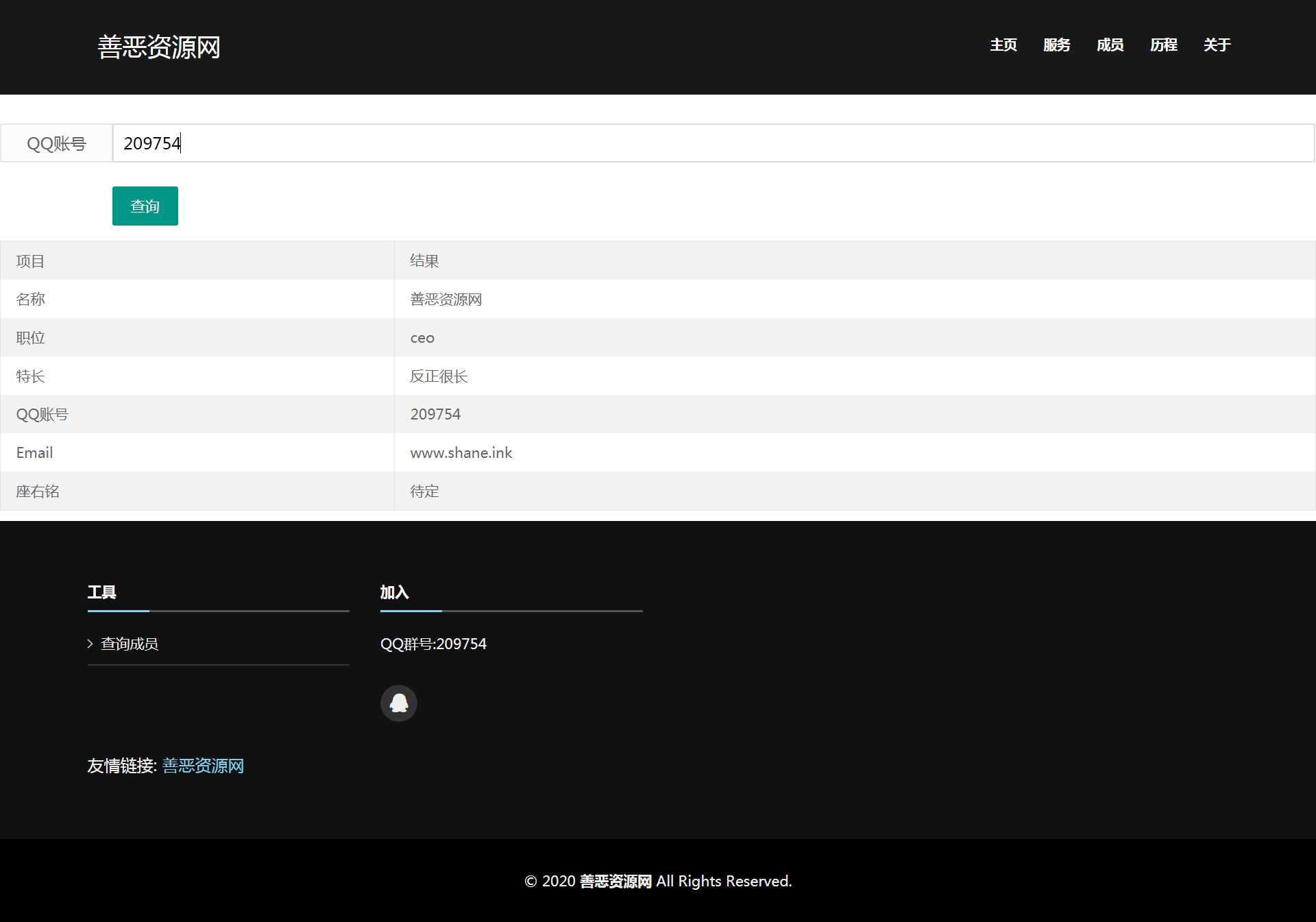
Task: Focus the QQ账号 input field
Action: click(x=714, y=143)
